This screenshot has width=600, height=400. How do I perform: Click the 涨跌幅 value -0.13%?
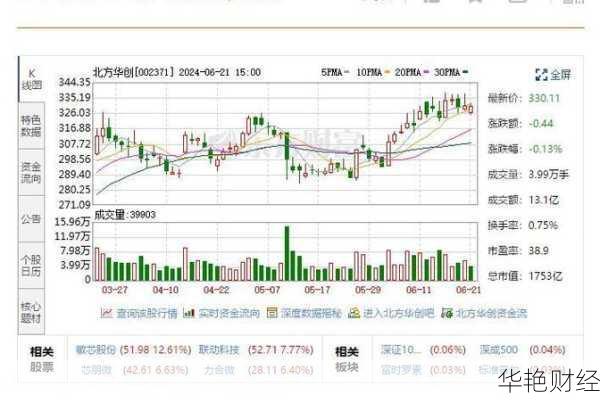tap(545, 149)
